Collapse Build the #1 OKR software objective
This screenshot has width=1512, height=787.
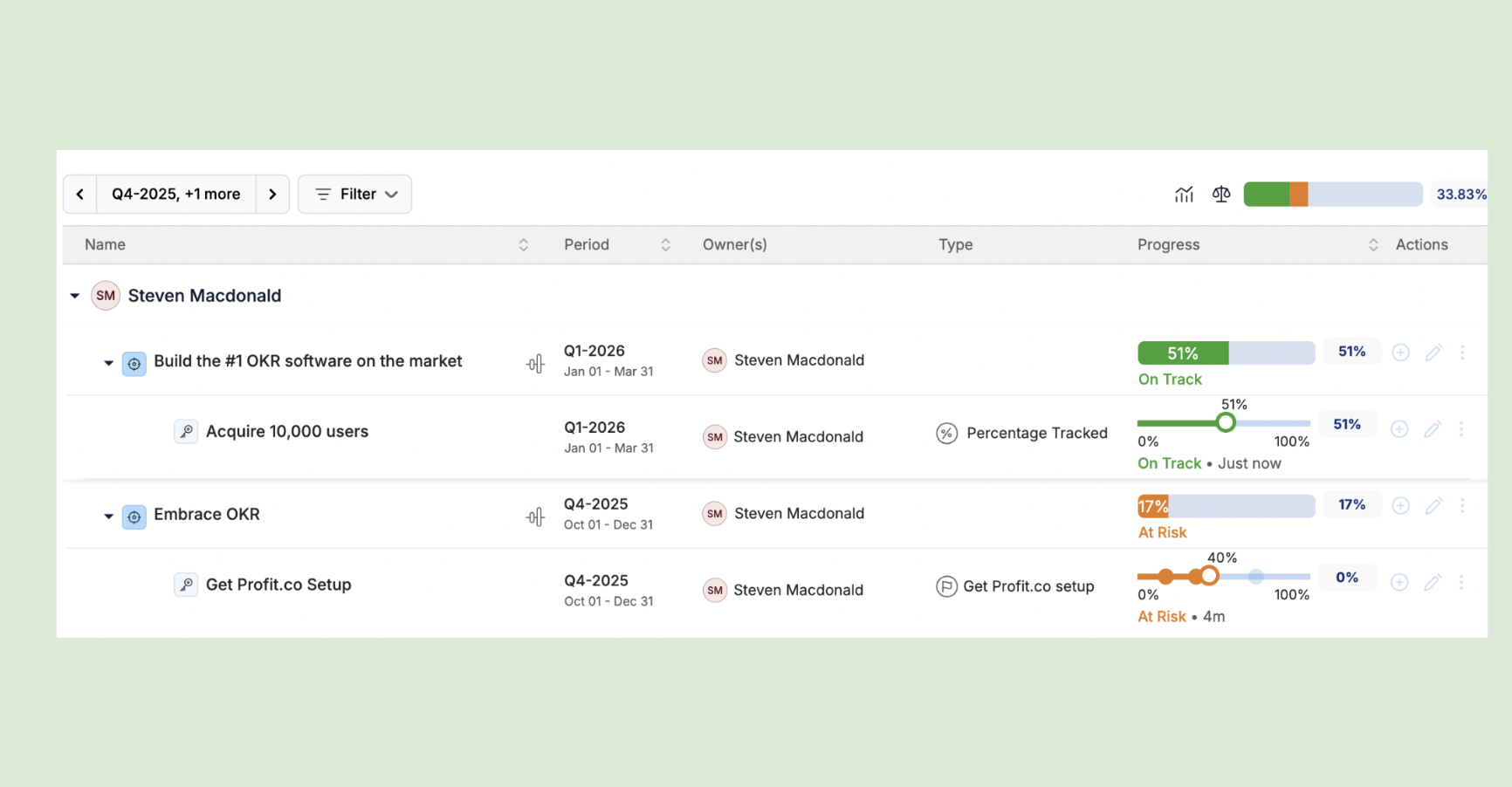pyautogui.click(x=107, y=363)
